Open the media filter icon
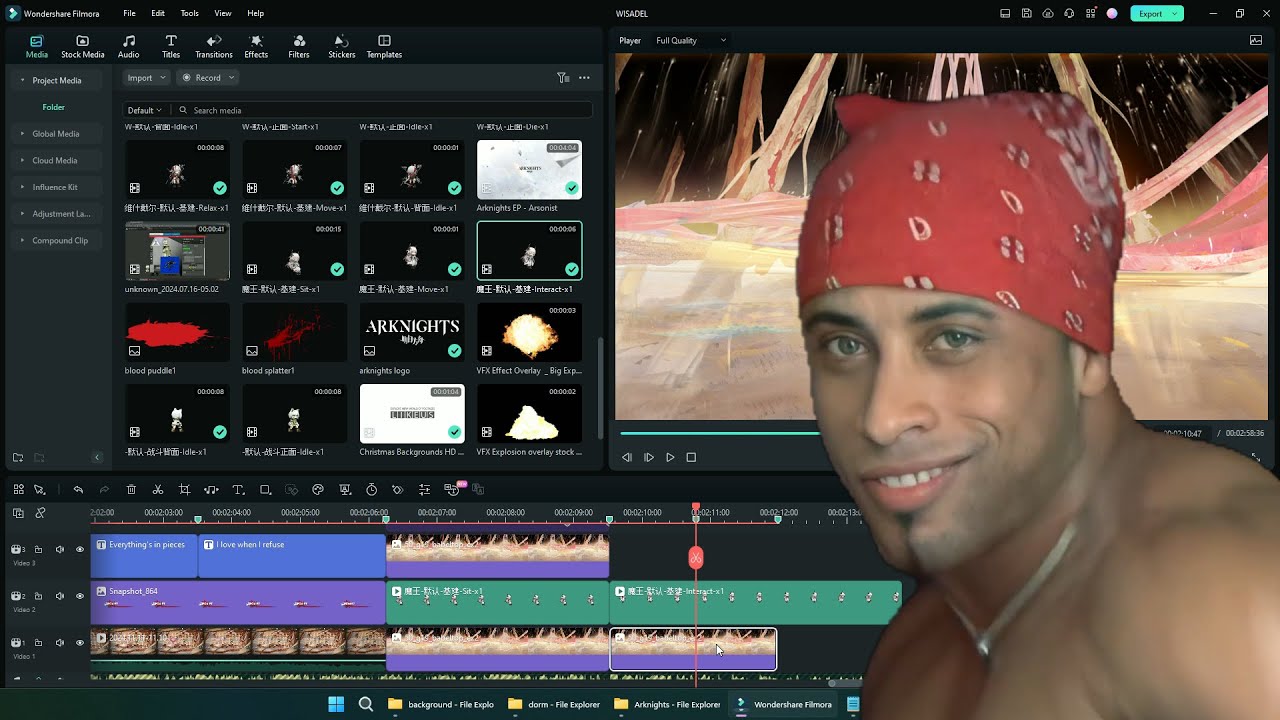Image resolution: width=1280 pixels, height=720 pixels. (563, 77)
